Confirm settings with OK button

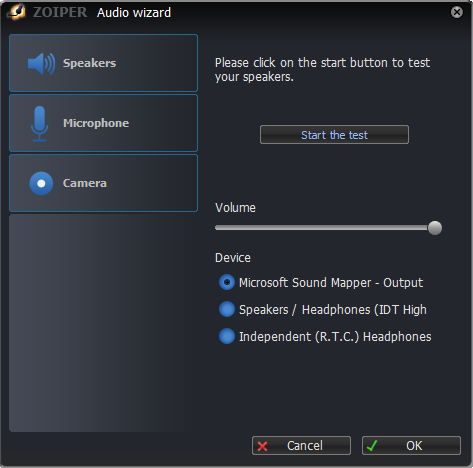pyautogui.click(x=411, y=446)
